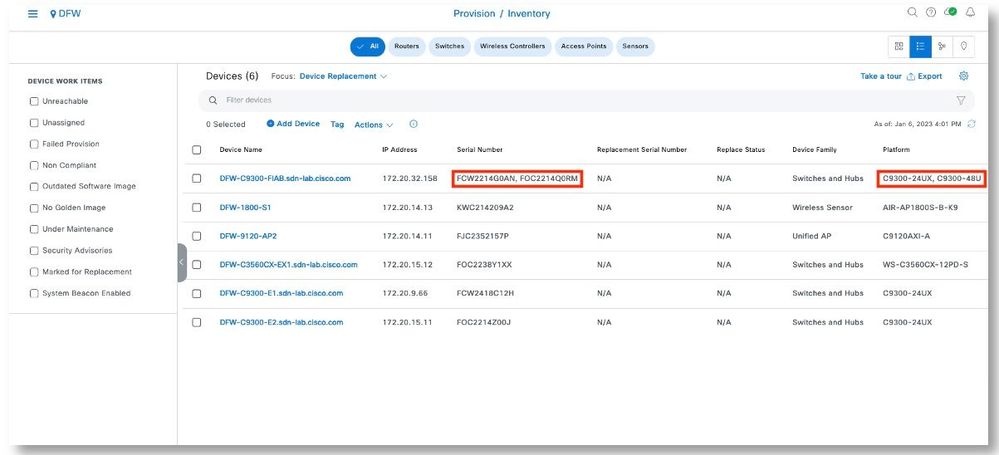Click the Tag button
This screenshot has height=455, width=999.
click(x=337, y=124)
